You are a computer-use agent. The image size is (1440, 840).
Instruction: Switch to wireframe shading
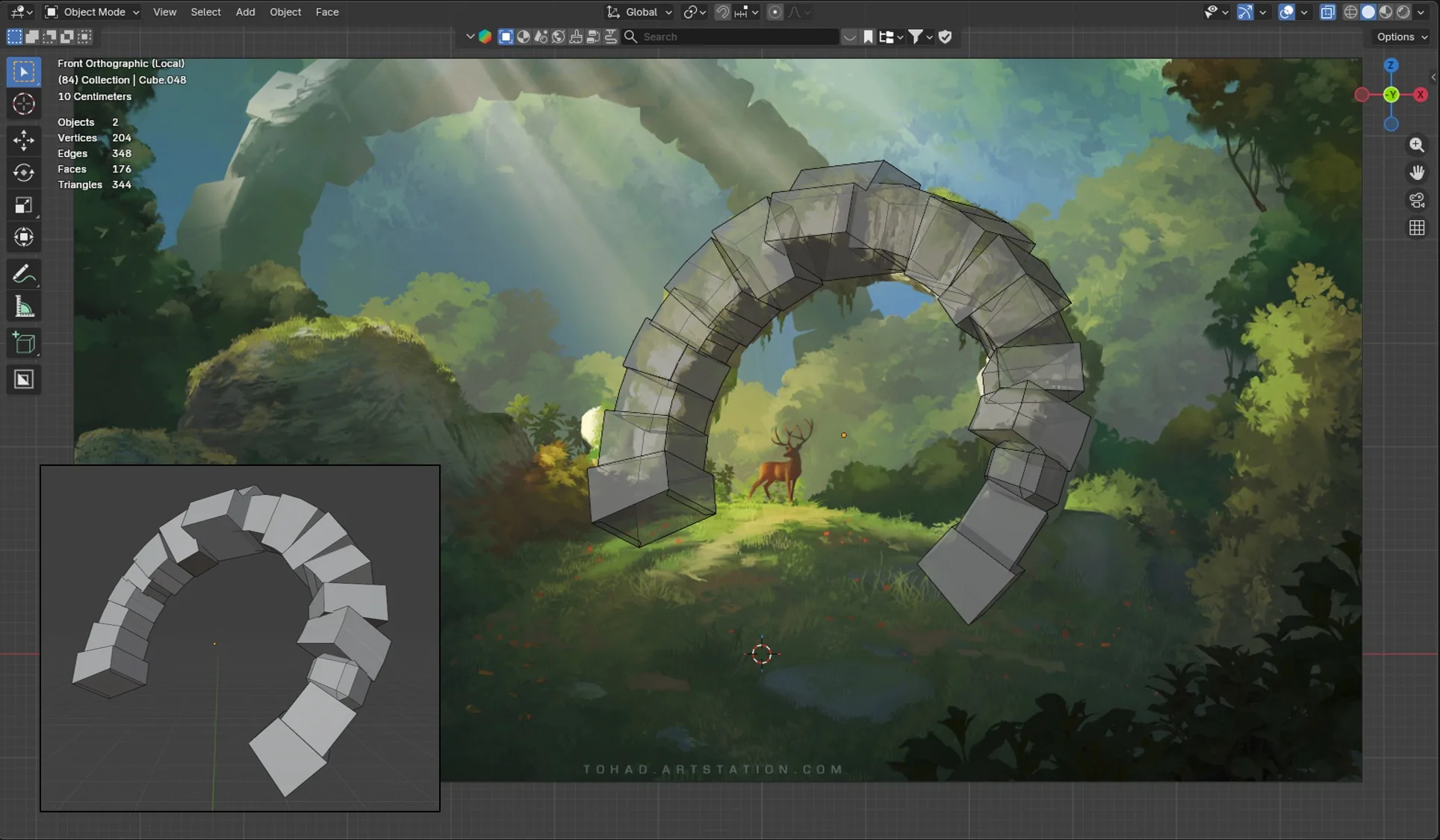(1350, 12)
